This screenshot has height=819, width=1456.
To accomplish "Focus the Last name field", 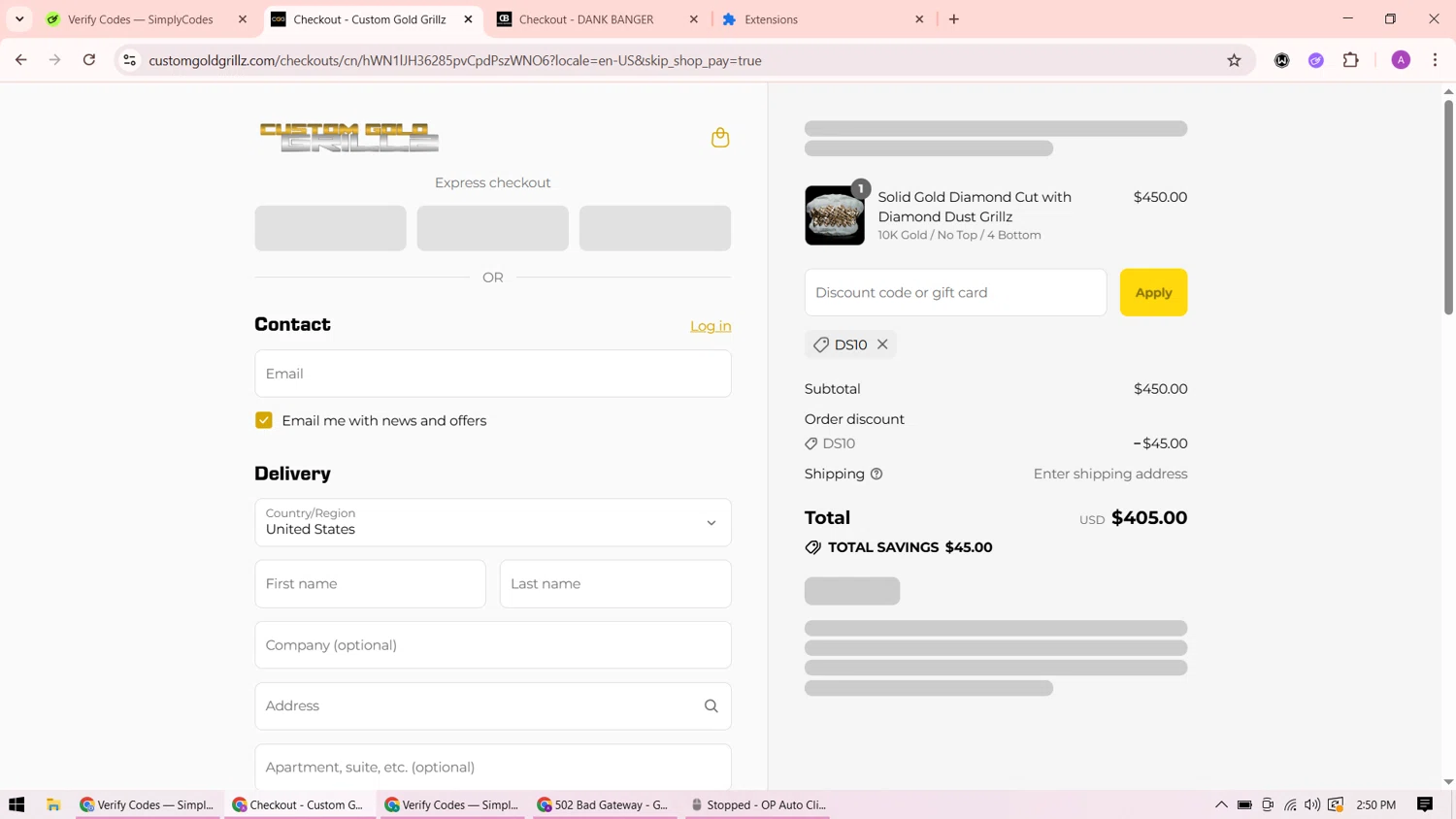I will pos(615,584).
